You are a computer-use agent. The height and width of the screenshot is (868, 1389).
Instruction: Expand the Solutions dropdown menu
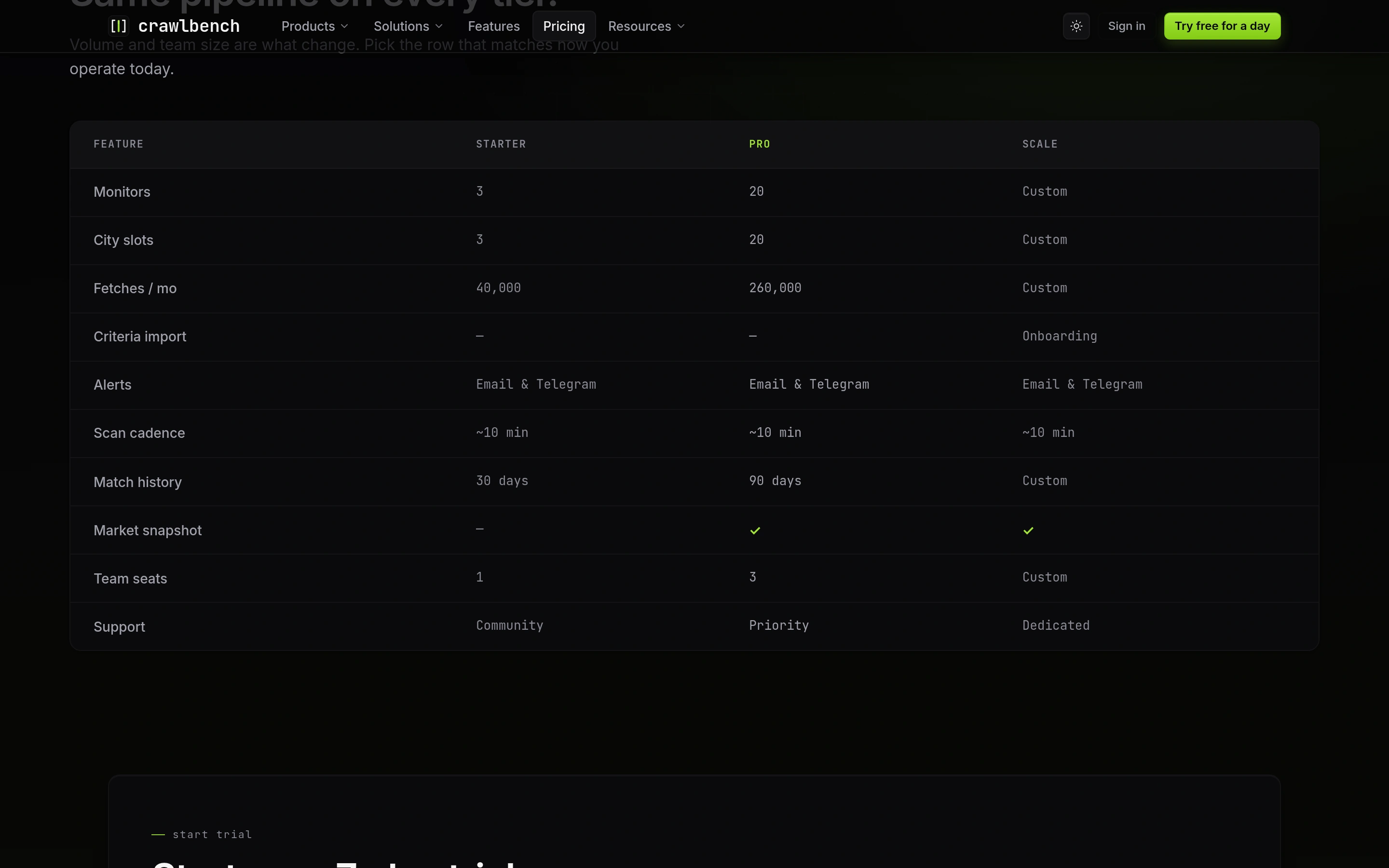[408, 26]
